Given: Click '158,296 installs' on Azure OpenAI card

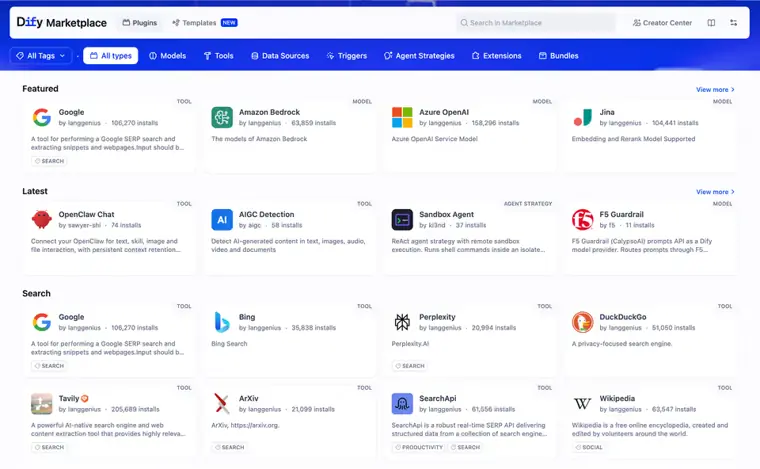Looking at the screenshot, I should [495, 123].
